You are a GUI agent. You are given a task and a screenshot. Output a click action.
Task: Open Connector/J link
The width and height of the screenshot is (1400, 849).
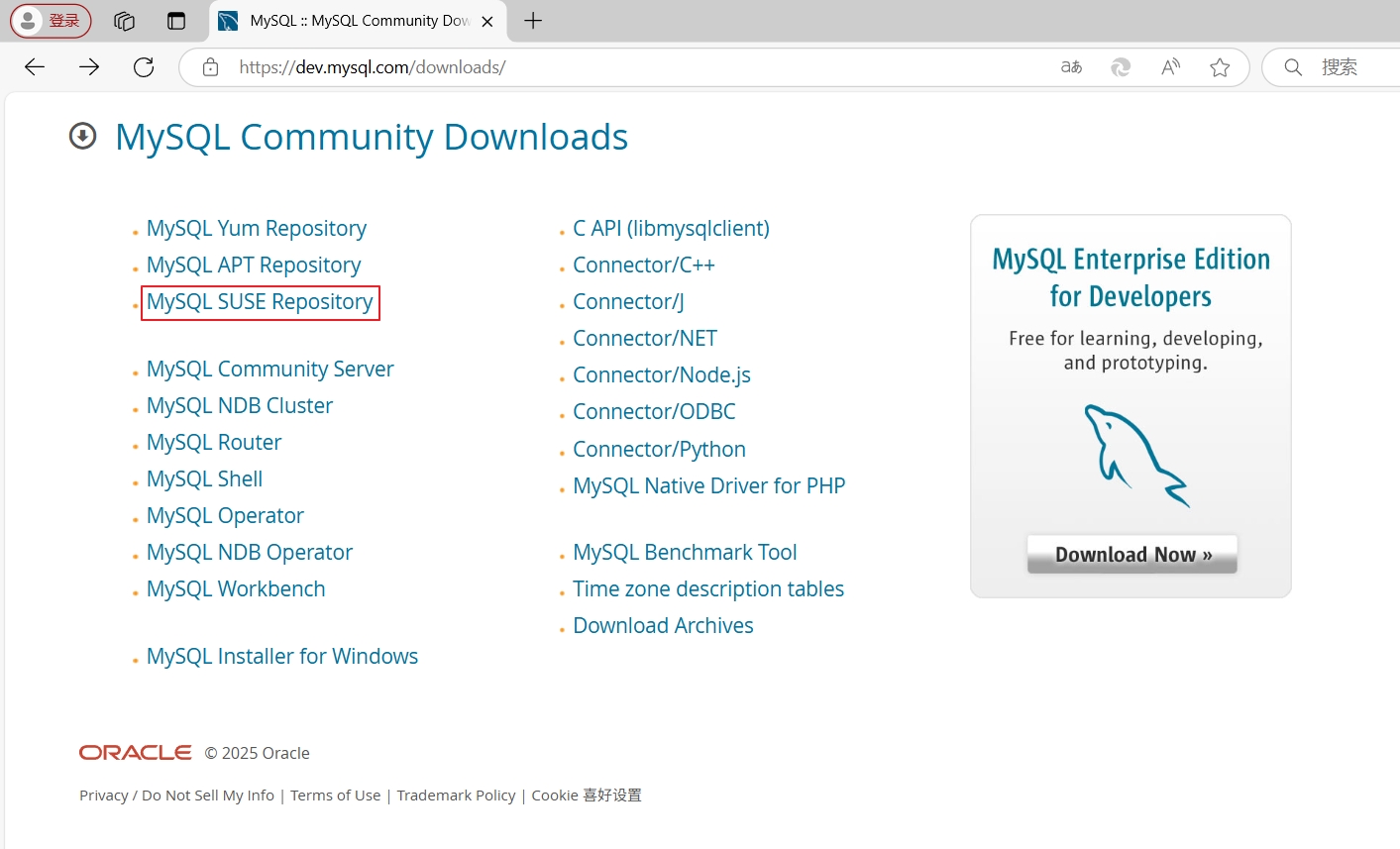[x=628, y=302]
